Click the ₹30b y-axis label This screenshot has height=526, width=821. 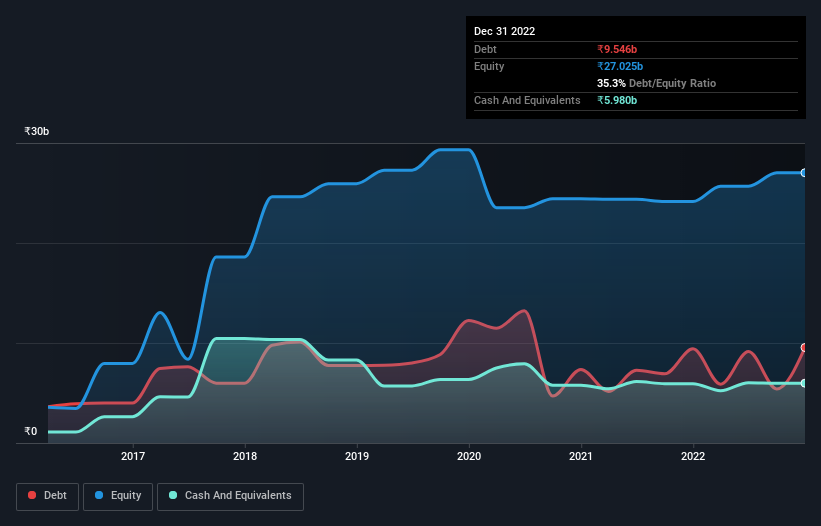click(37, 131)
